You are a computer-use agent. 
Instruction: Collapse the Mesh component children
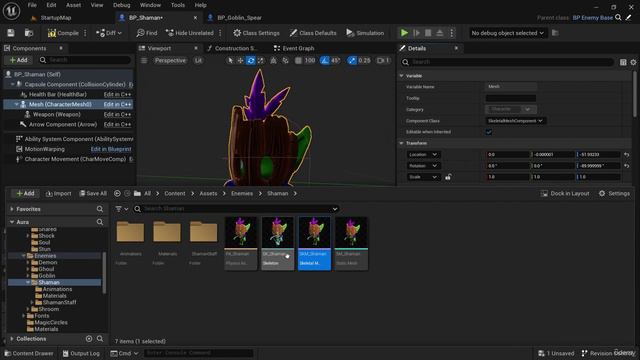click(16, 104)
